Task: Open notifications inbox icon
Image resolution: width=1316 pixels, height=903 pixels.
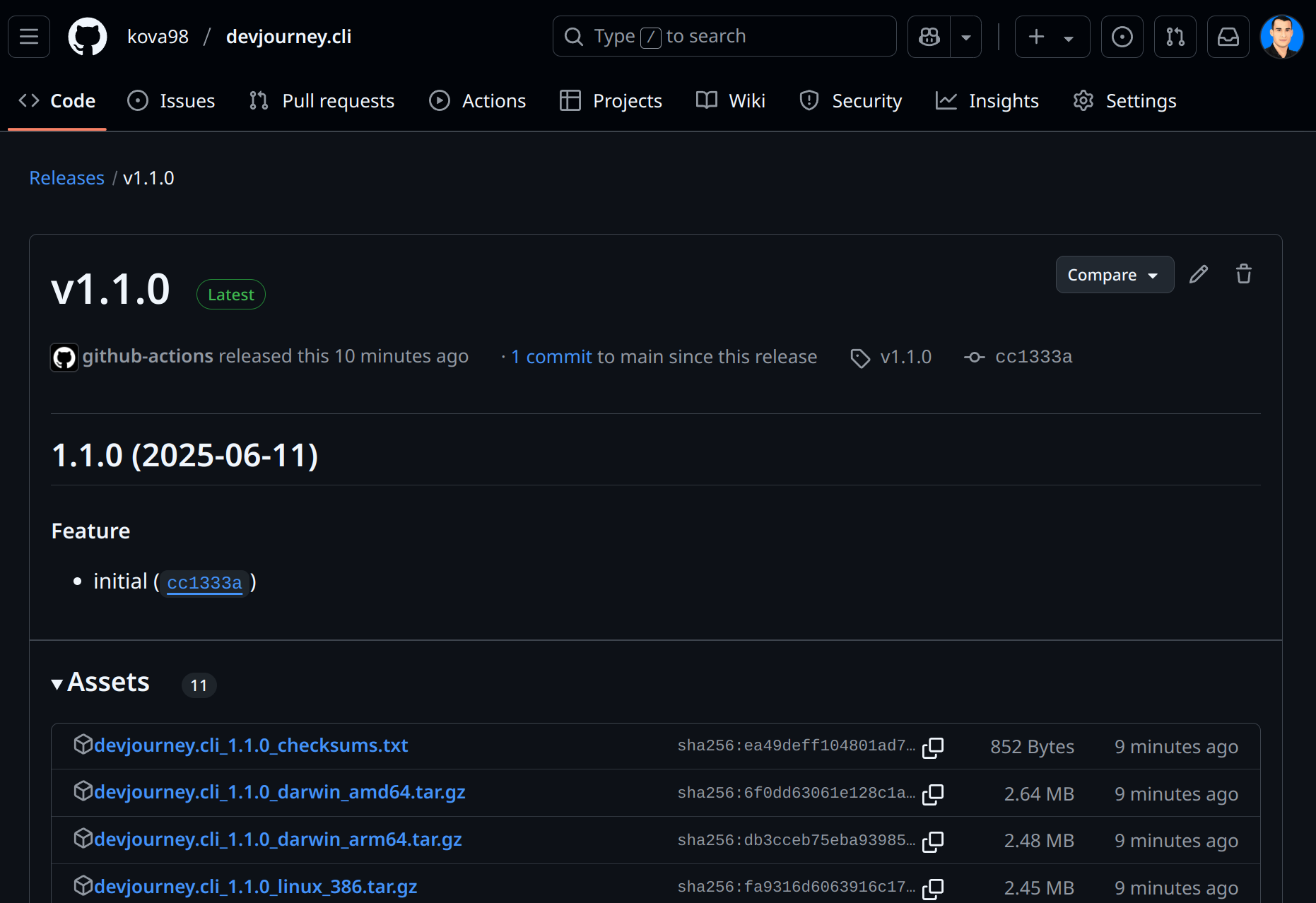Action: [1228, 37]
